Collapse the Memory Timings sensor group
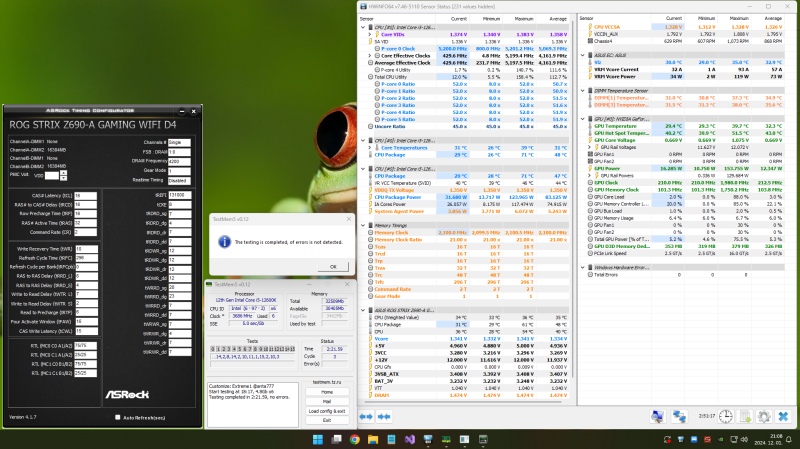Screen dimensions: 800x449 tap(363, 225)
